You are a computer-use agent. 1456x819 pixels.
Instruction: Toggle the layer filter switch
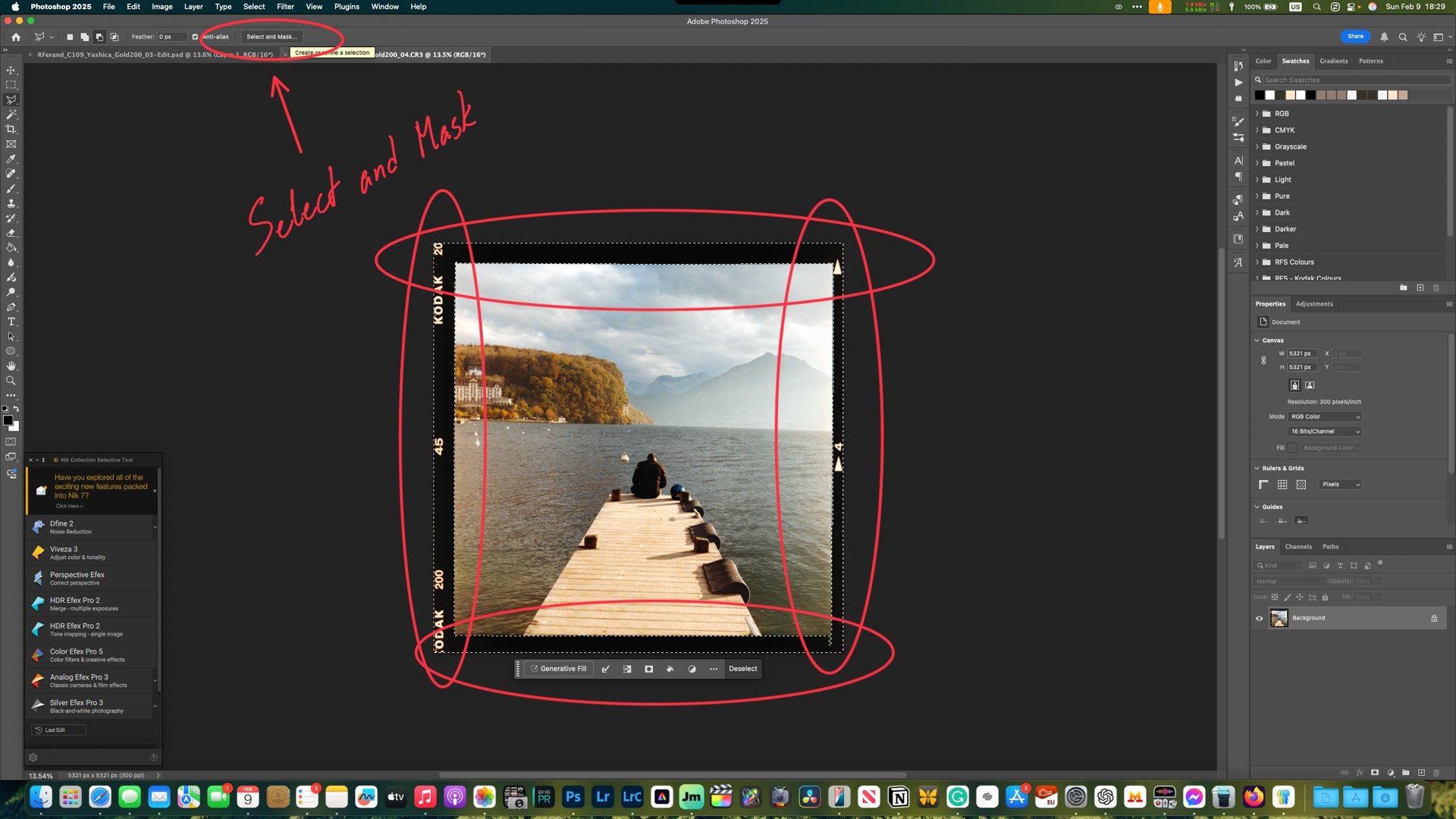(x=1380, y=563)
